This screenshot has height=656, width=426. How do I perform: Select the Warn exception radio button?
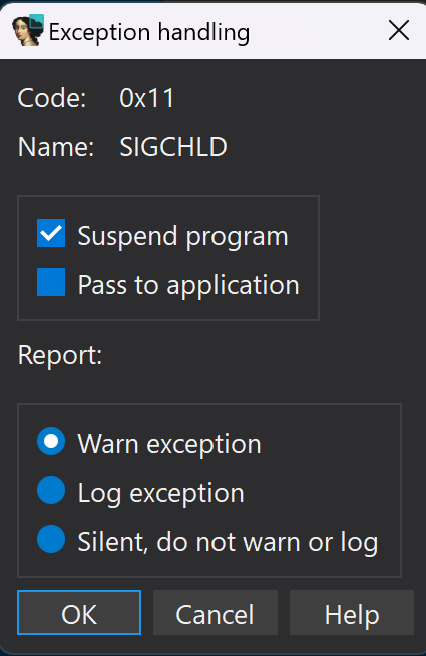click(51, 441)
